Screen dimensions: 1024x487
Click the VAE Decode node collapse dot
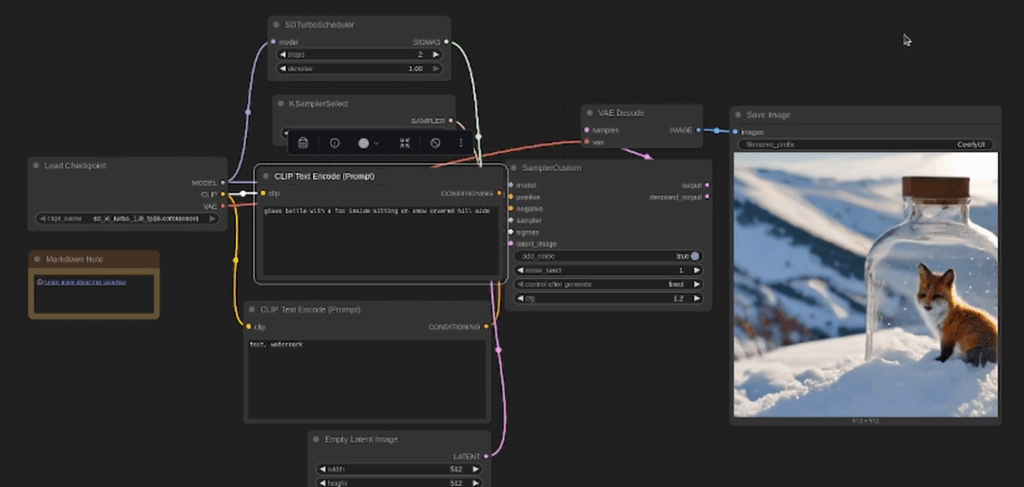591,114
